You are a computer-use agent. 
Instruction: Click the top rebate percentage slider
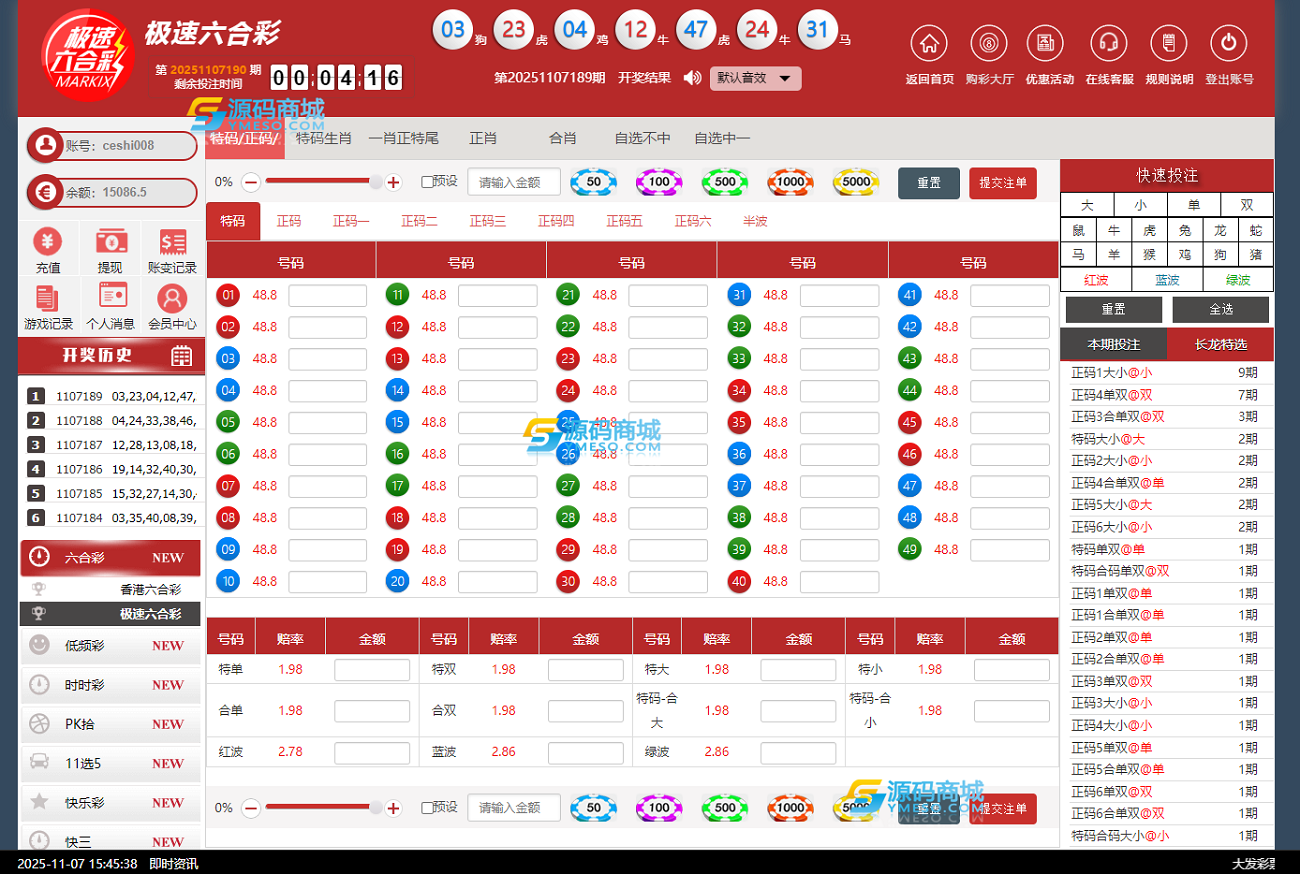[320, 182]
